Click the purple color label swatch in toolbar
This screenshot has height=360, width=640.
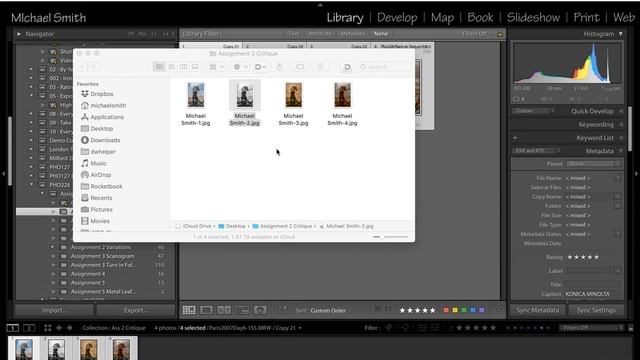482,310
